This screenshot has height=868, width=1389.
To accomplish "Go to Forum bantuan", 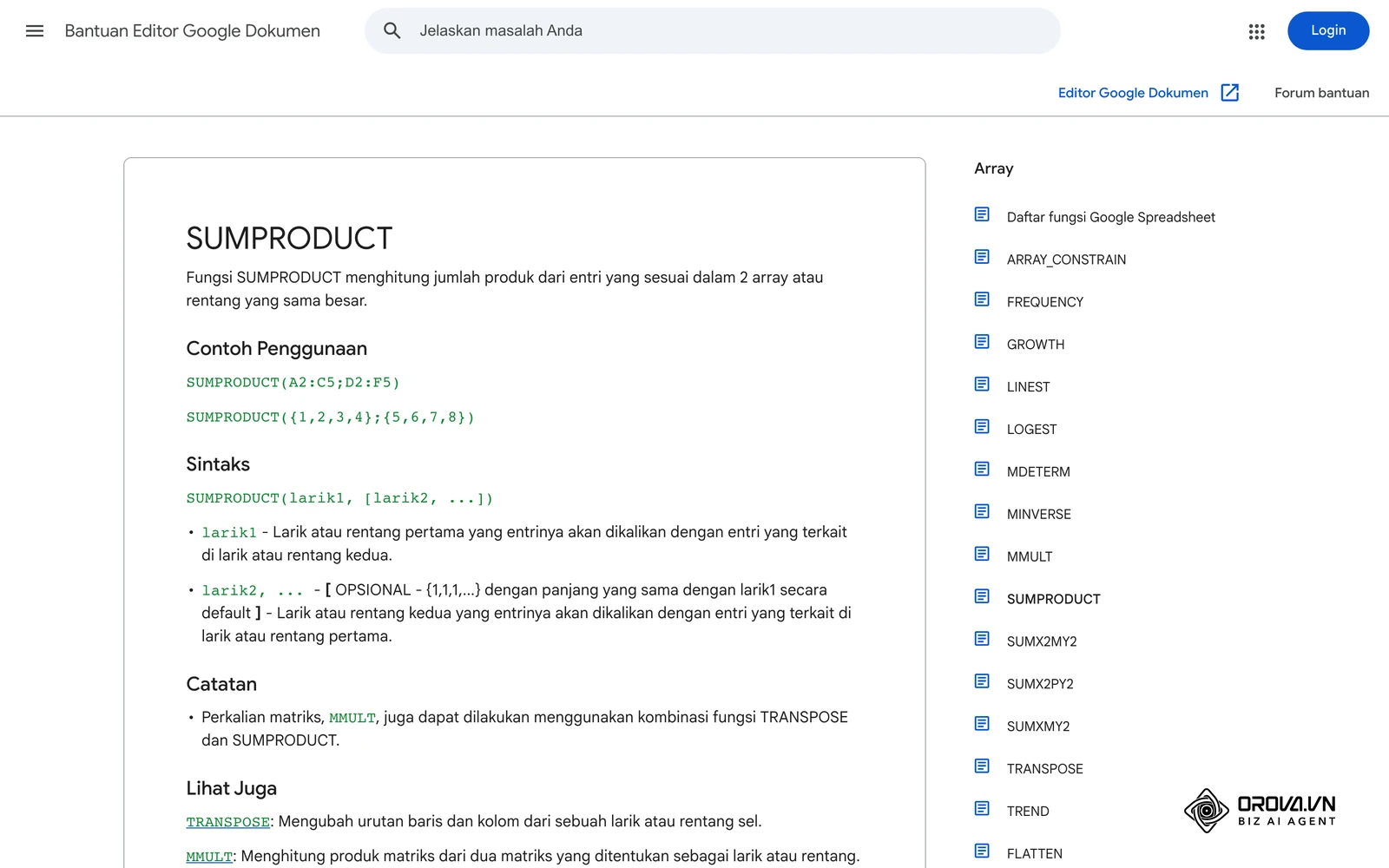I will (1321, 93).
